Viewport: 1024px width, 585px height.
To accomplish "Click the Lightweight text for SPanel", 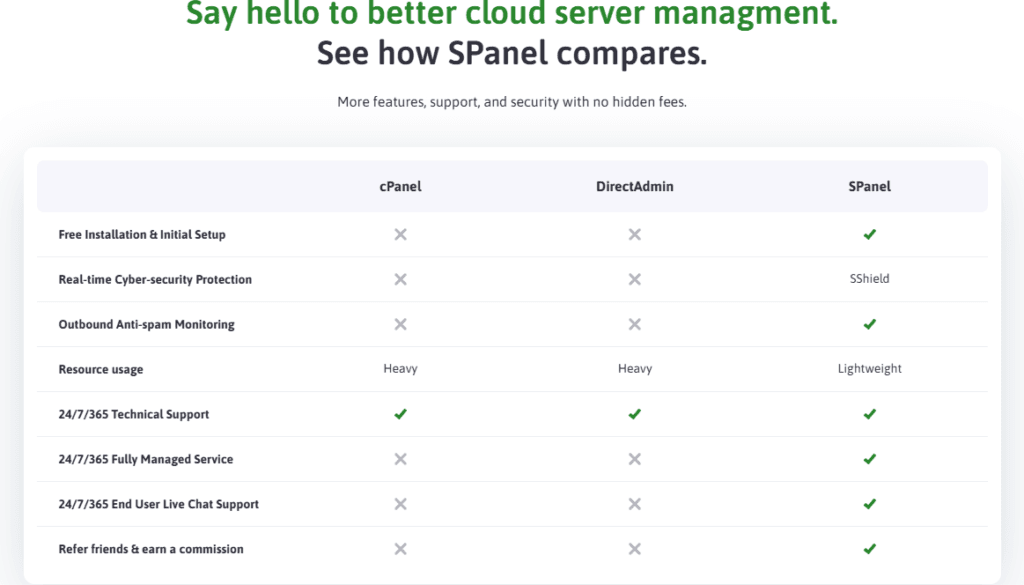I will click(869, 369).
